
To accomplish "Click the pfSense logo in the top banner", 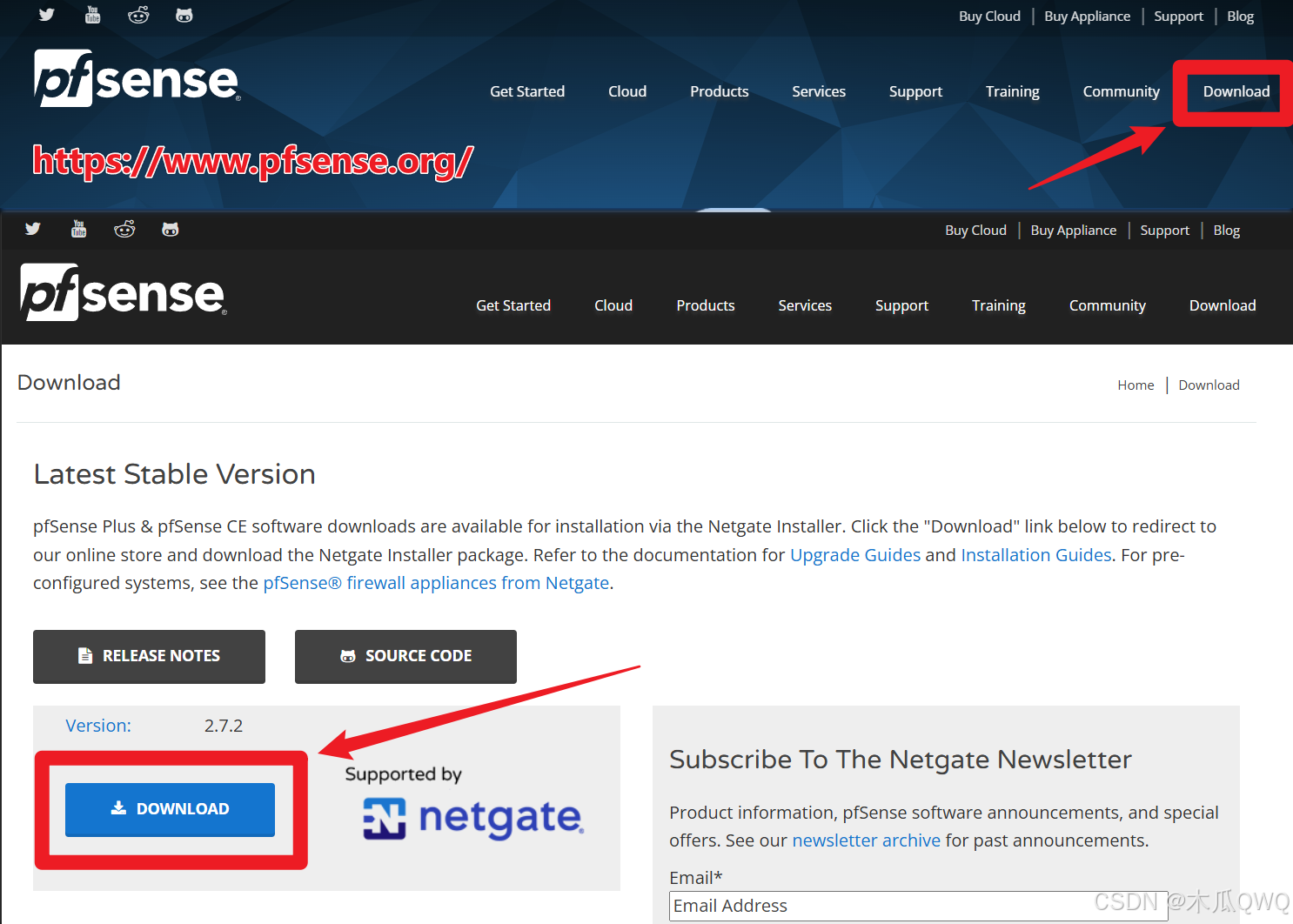I will pyautogui.click(x=137, y=78).
